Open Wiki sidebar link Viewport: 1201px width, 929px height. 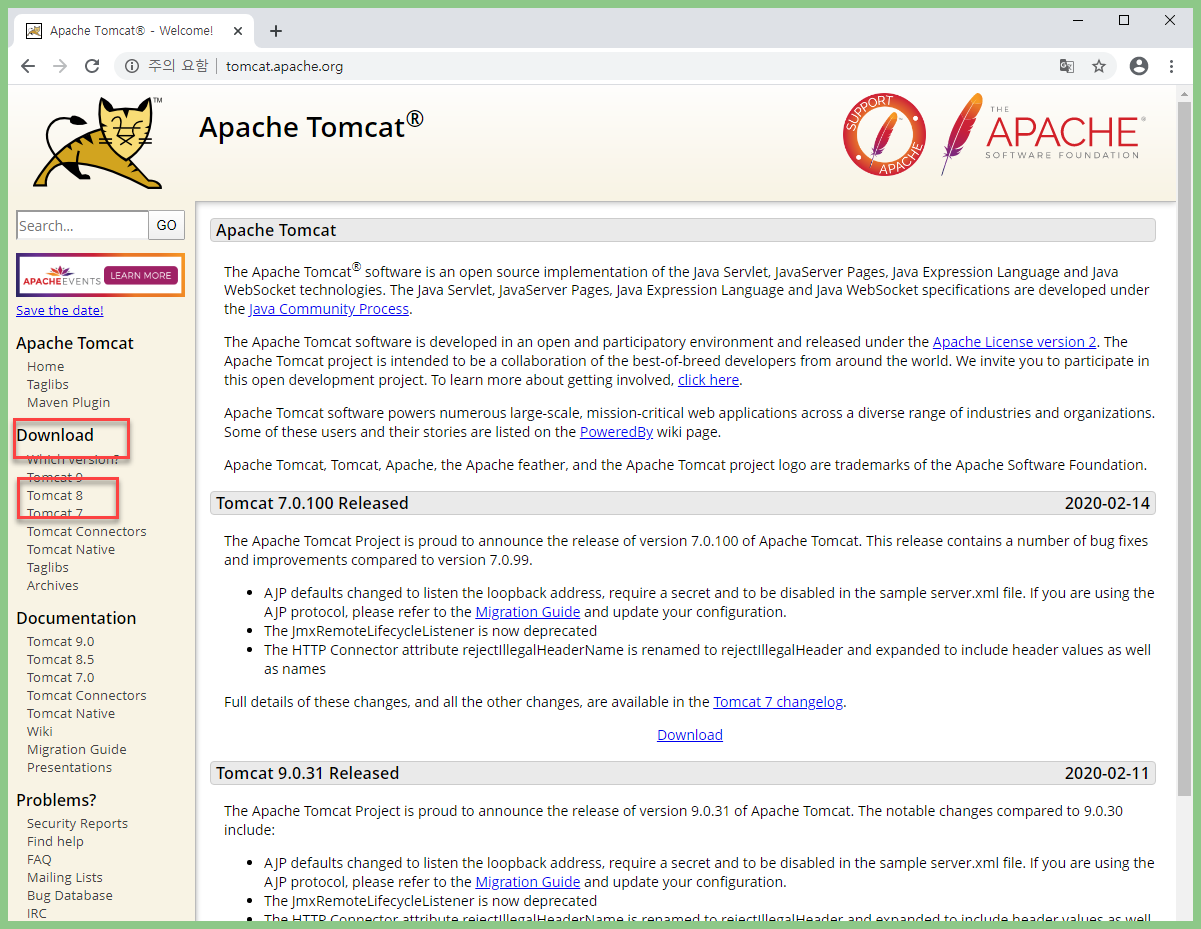pos(39,731)
